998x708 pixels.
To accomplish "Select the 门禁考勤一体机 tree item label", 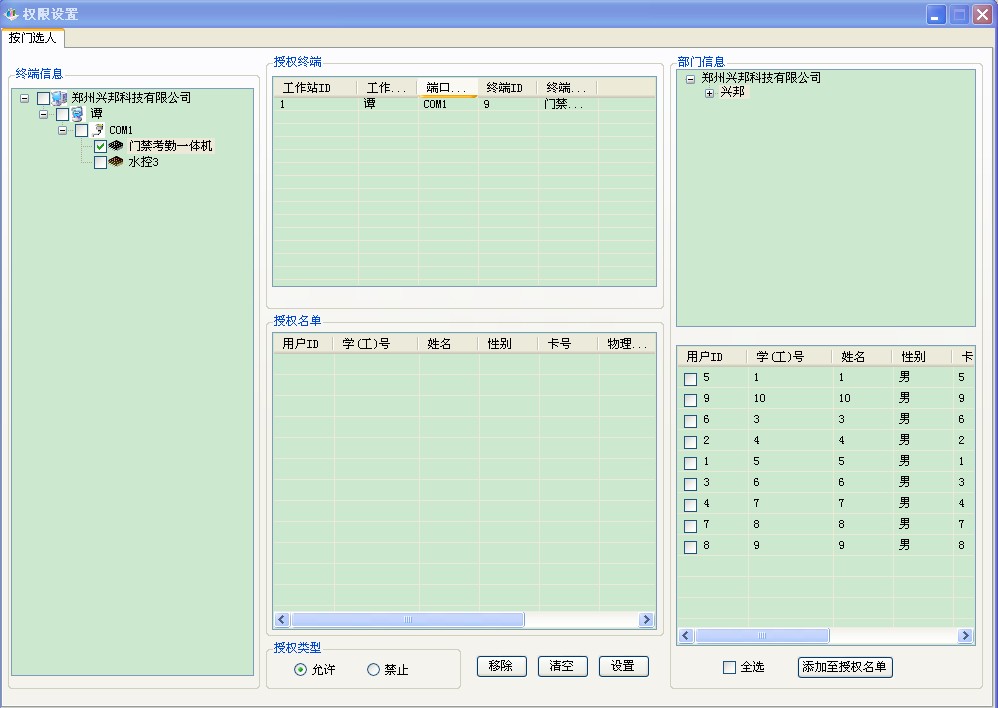I will pos(171,146).
